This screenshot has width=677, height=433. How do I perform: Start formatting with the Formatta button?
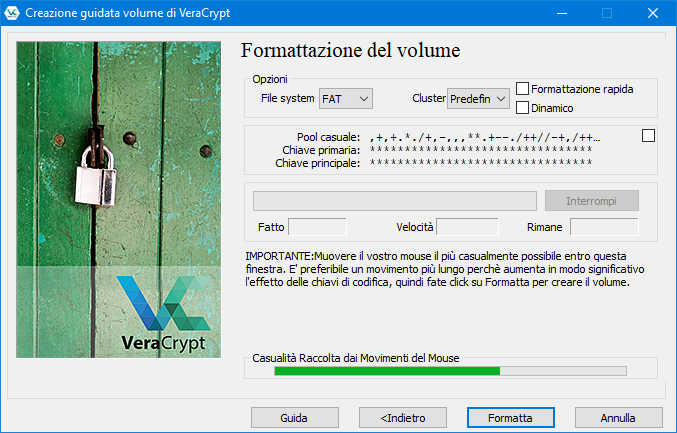coord(510,418)
